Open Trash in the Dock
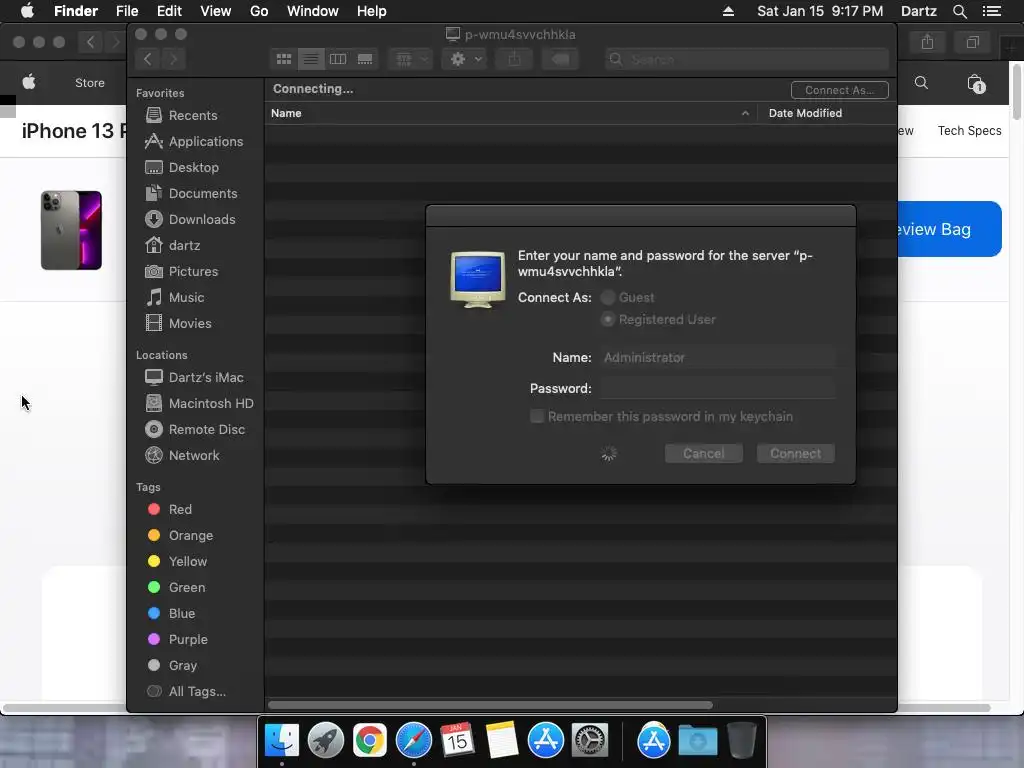The width and height of the screenshot is (1024, 768). click(x=742, y=741)
